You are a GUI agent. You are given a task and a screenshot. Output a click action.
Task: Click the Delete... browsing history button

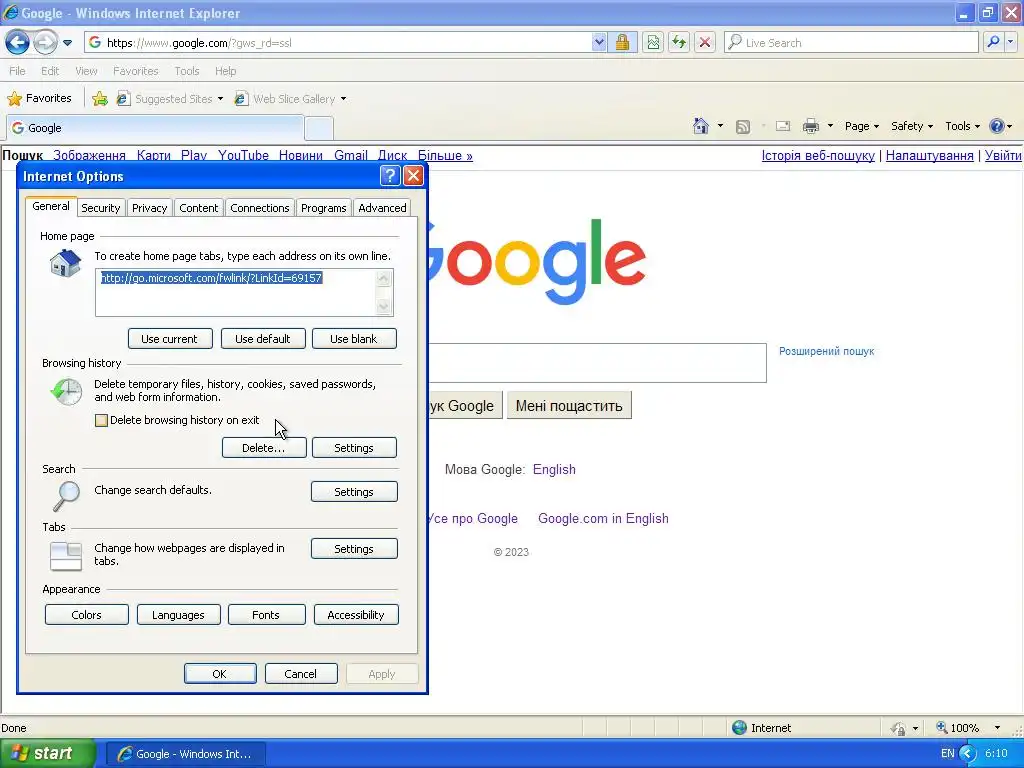point(264,448)
